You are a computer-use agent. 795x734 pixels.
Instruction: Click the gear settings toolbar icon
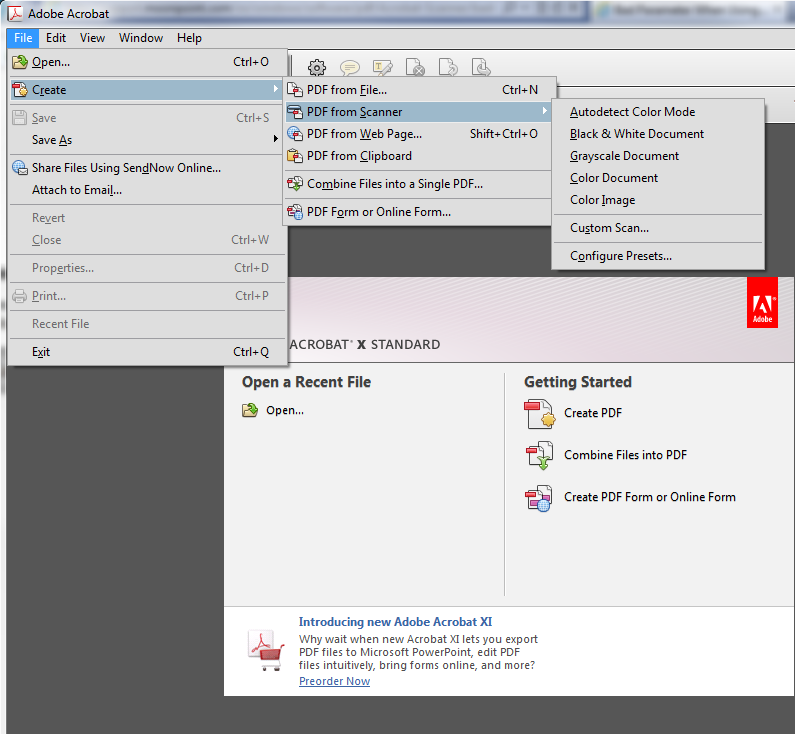(317, 67)
